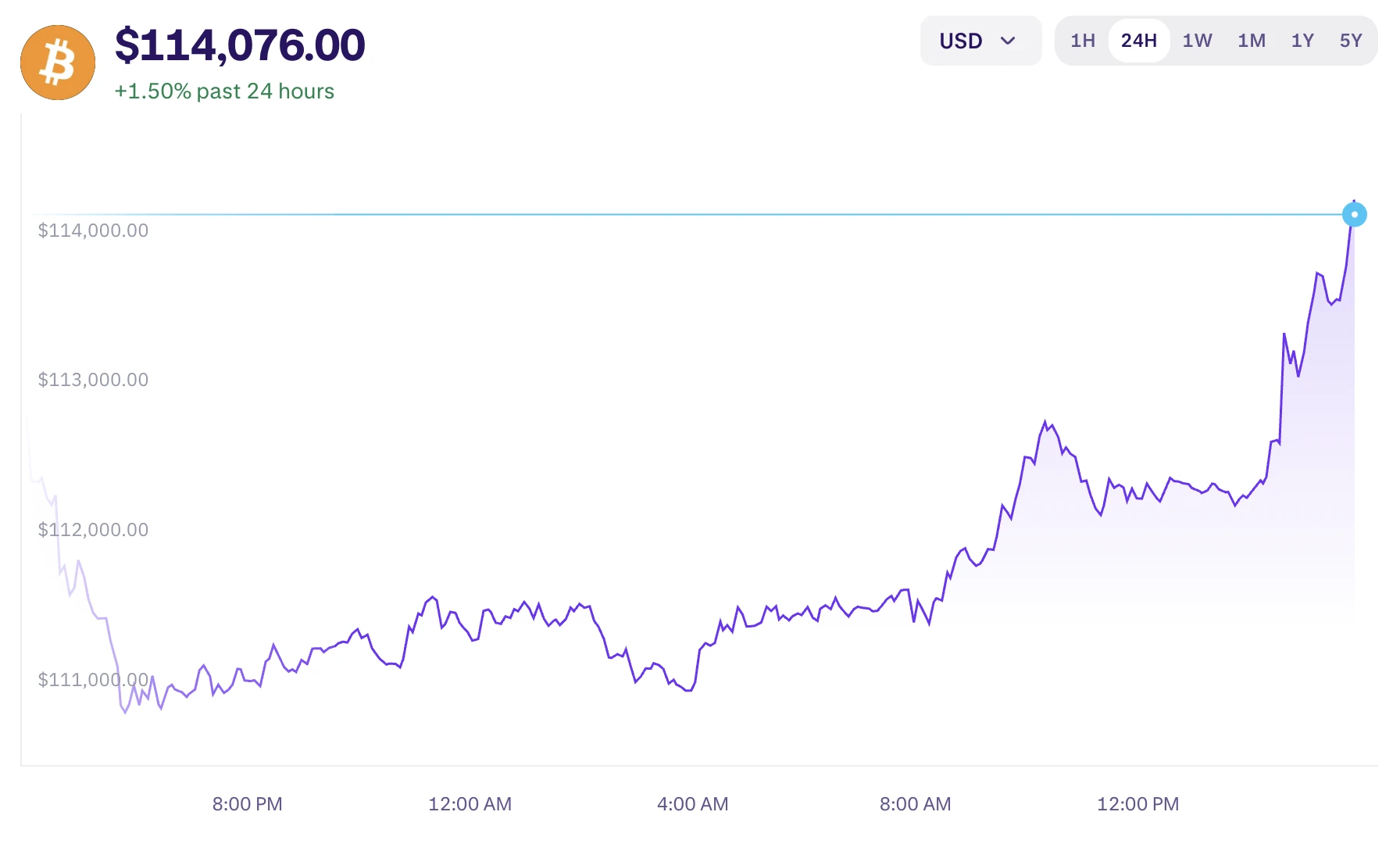The width and height of the screenshot is (1400, 844).
Task: Click the +1.50% past 24 hours text
Action: [224, 91]
